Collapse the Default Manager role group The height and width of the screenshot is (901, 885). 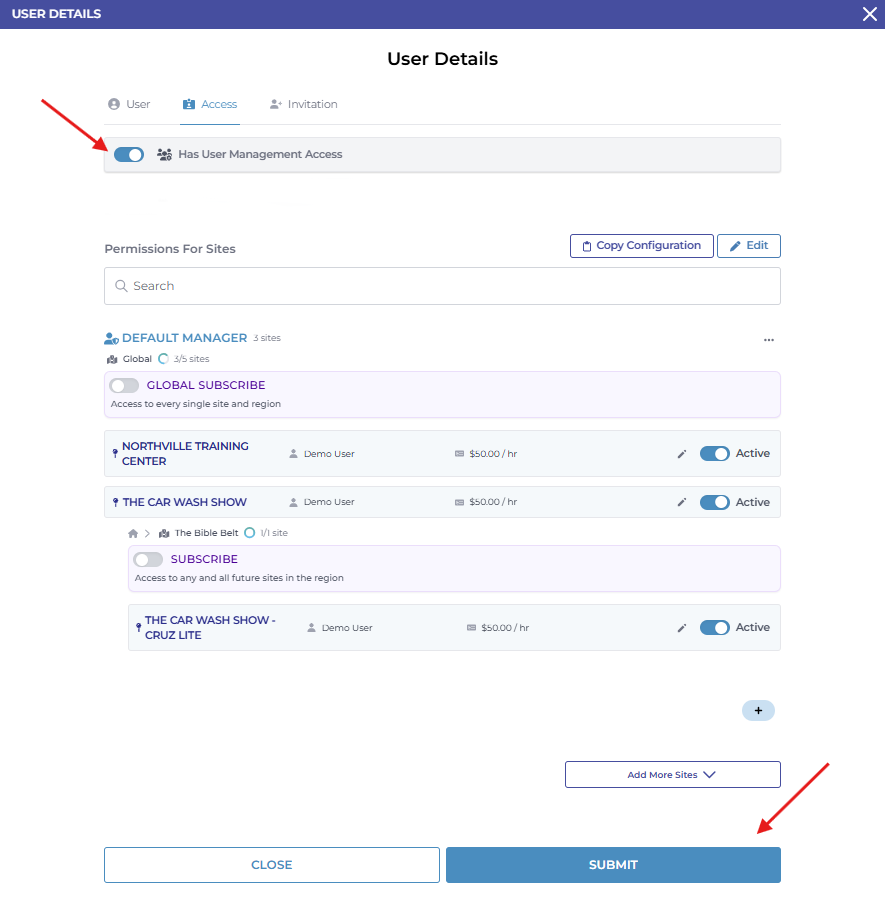pyautogui.click(x=184, y=338)
